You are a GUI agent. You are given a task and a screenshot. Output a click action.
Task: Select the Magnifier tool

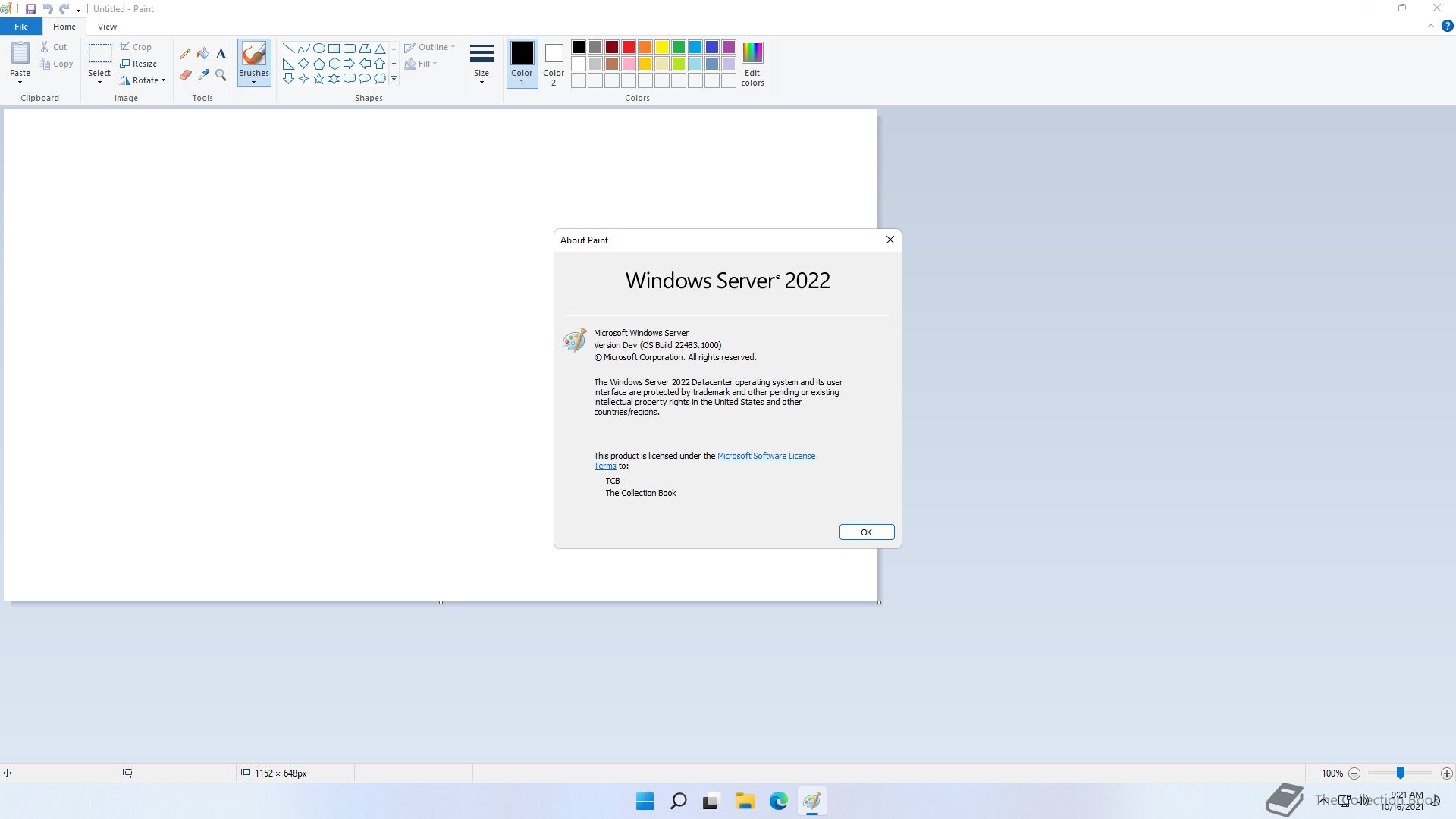(221, 75)
